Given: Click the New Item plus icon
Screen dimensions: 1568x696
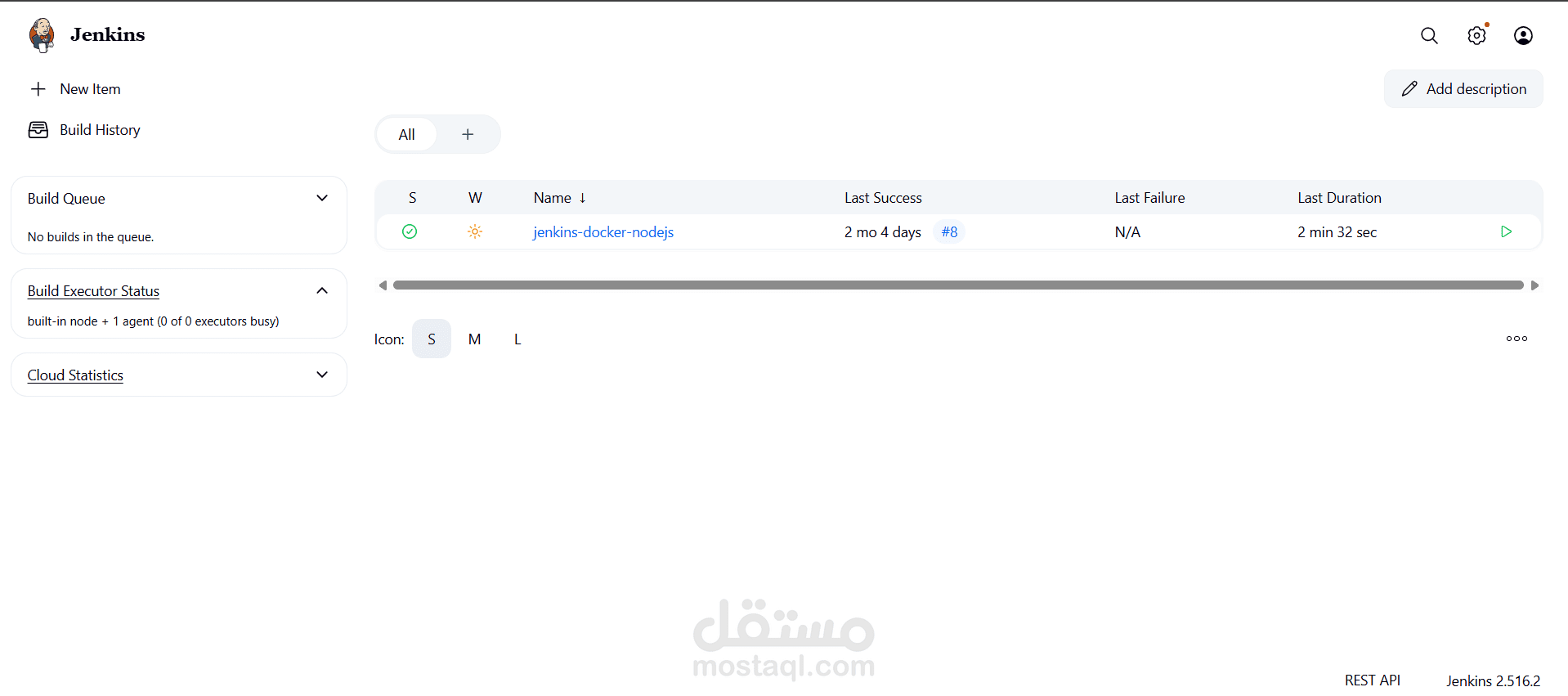Looking at the screenshot, I should pos(38,89).
